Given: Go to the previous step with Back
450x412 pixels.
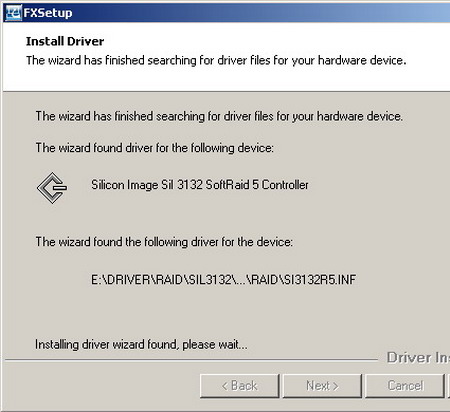Looking at the screenshot, I should (x=239, y=386).
